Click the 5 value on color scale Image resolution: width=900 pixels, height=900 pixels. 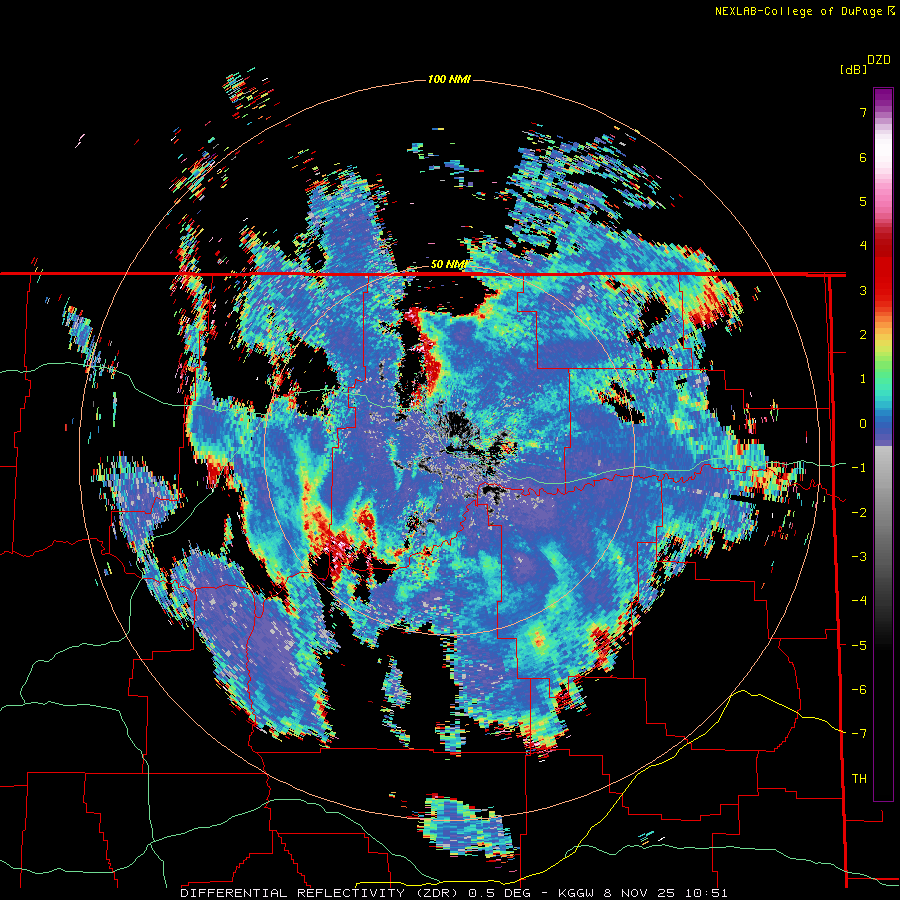tap(863, 201)
